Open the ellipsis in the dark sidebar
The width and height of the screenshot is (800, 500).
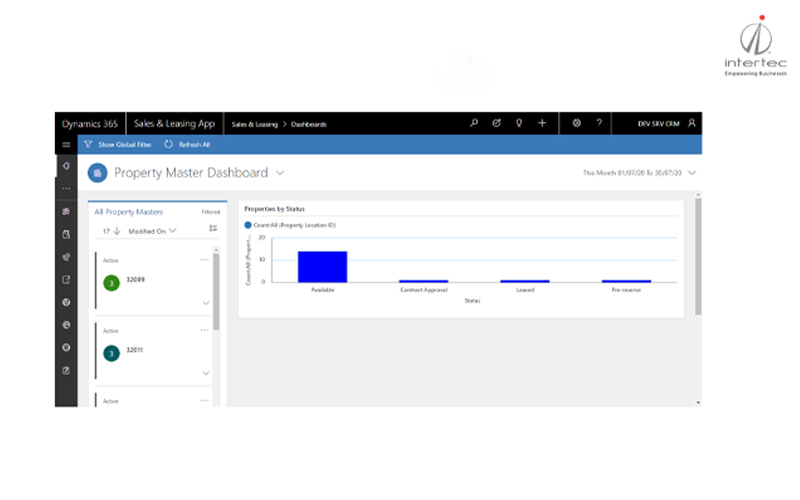[x=66, y=188]
